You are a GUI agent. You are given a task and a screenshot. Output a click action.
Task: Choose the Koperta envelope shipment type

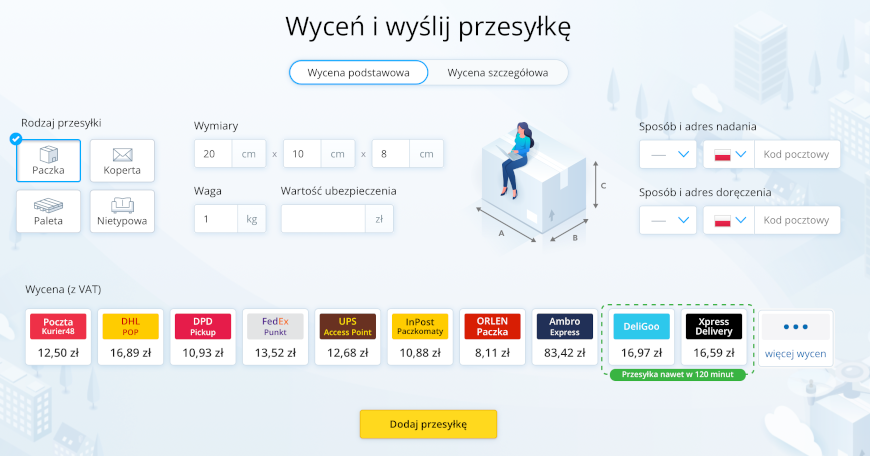click(122, 161)
